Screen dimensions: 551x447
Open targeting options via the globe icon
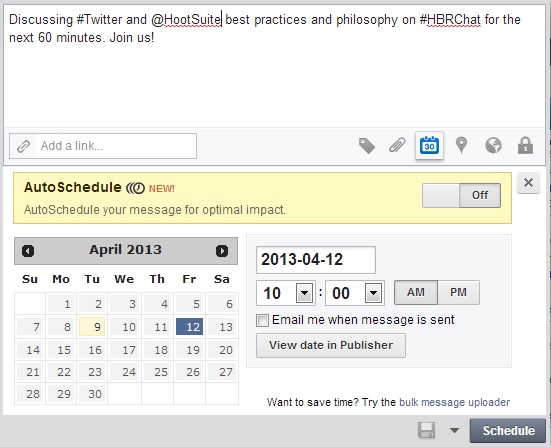(493, 145)
